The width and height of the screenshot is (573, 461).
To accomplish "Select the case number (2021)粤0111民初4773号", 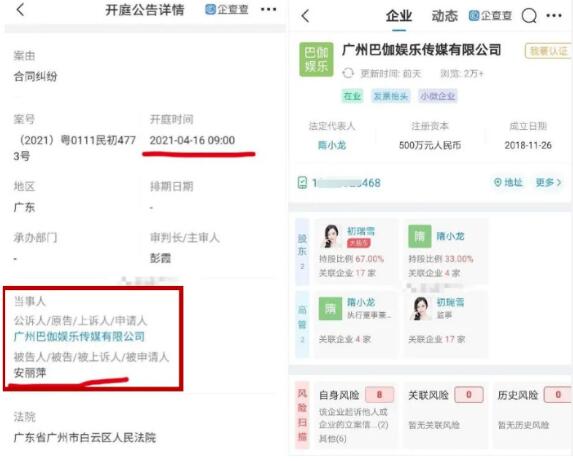I will (x=75, y=148).
